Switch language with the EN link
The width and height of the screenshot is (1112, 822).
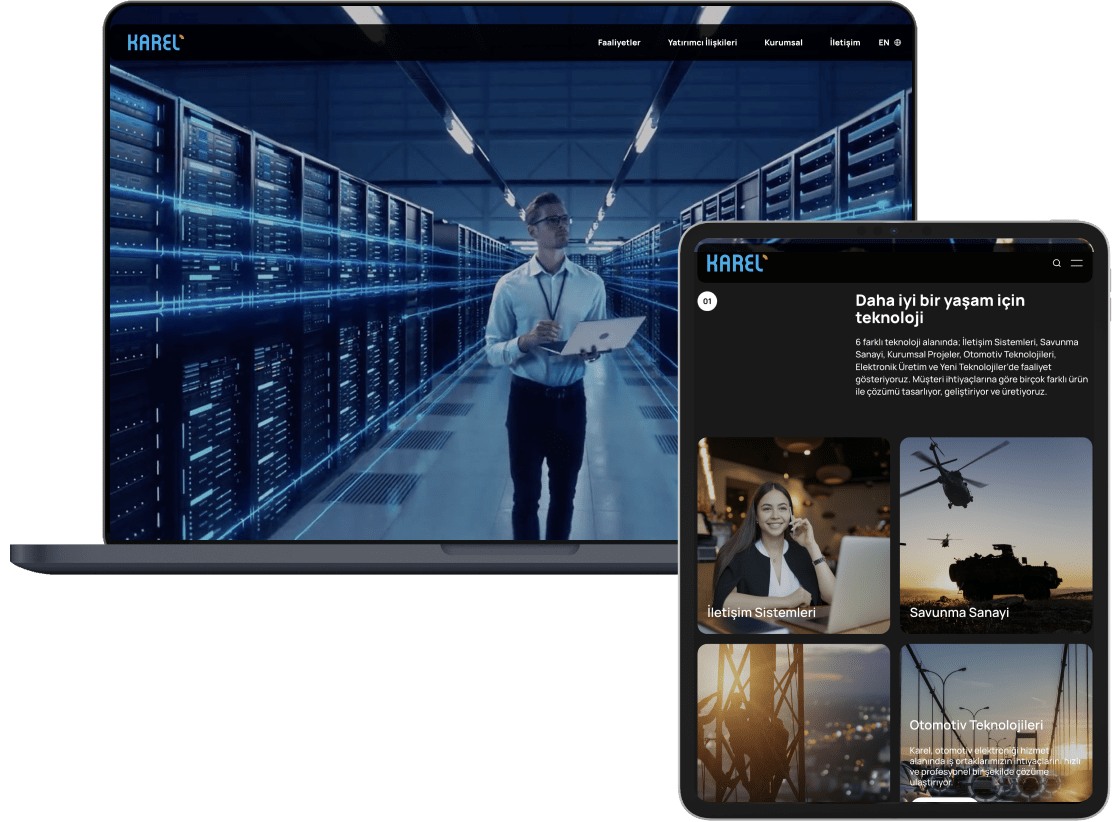tap(883, 43)
